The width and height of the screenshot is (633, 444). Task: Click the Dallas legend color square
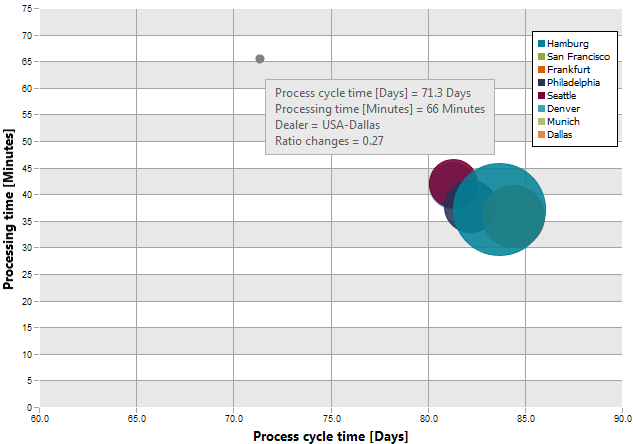(541, 134)
